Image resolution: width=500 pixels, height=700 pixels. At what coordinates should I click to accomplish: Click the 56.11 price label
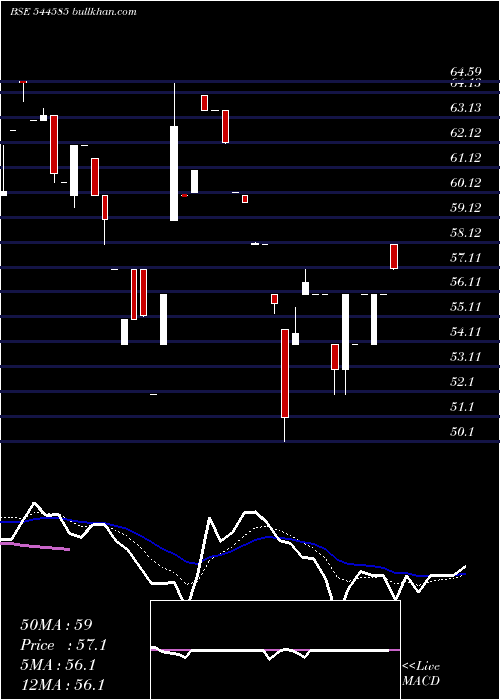click(x=466, y=282)
